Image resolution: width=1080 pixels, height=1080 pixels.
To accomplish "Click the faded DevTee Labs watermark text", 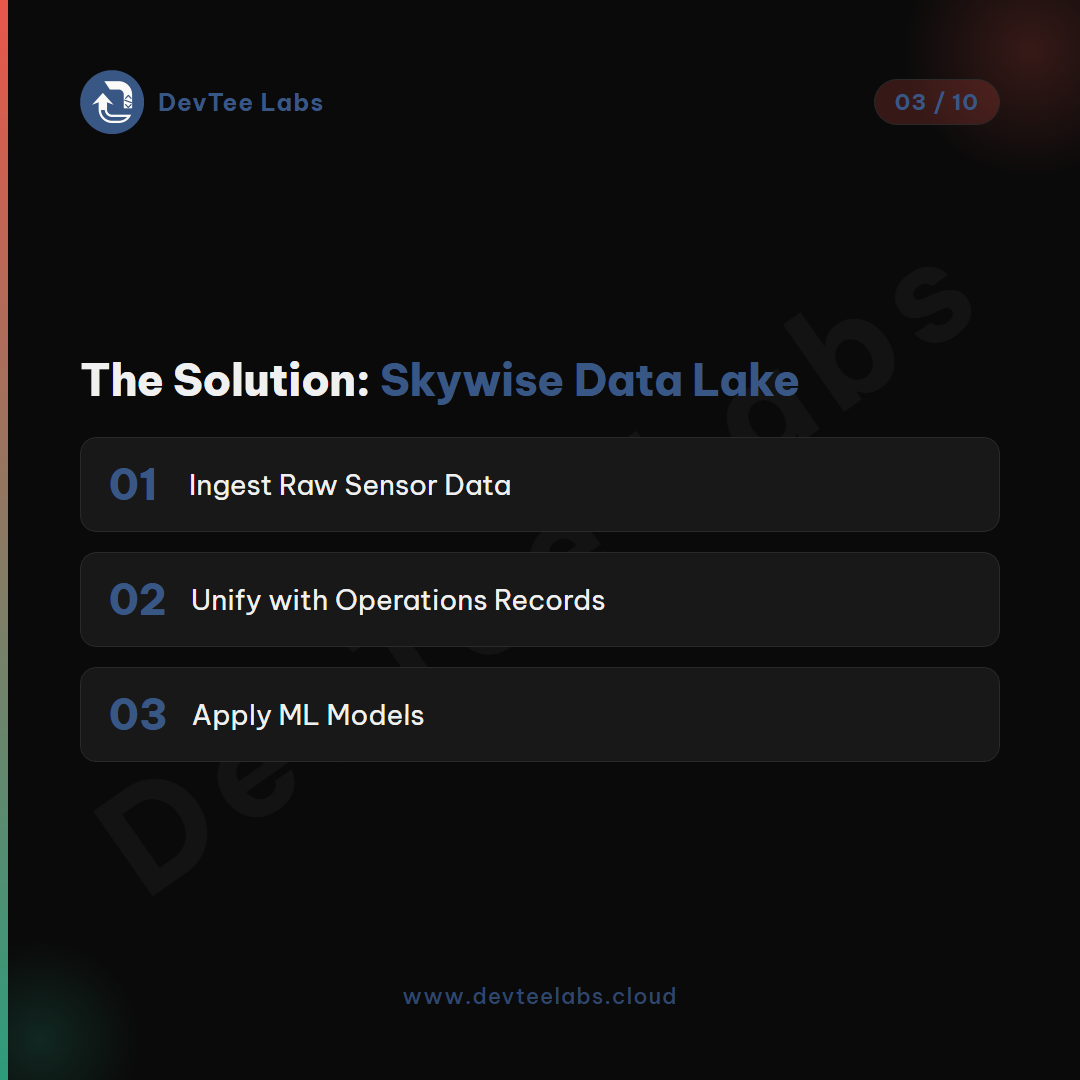I will point(534,581).
